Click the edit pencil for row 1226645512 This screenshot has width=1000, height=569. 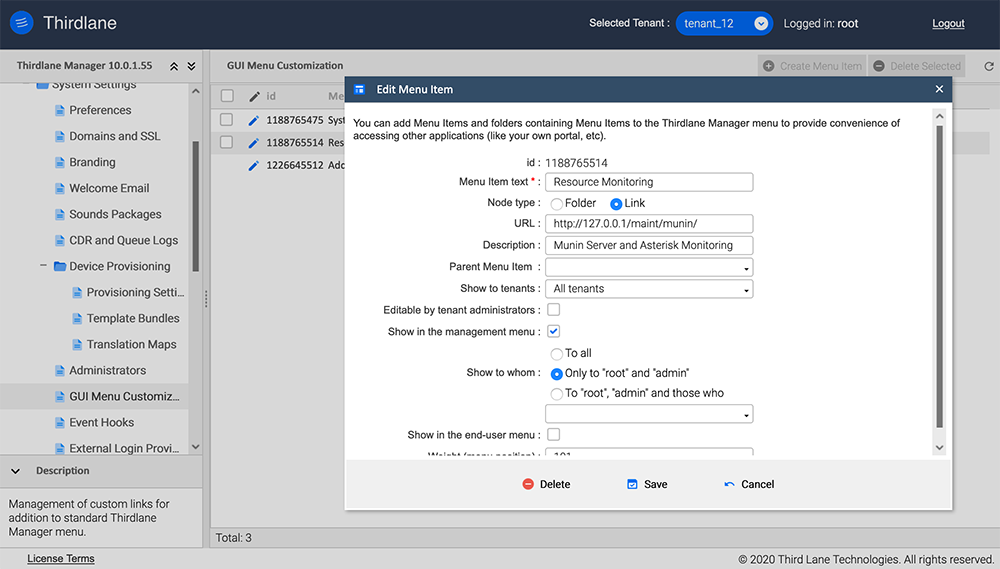253,166
